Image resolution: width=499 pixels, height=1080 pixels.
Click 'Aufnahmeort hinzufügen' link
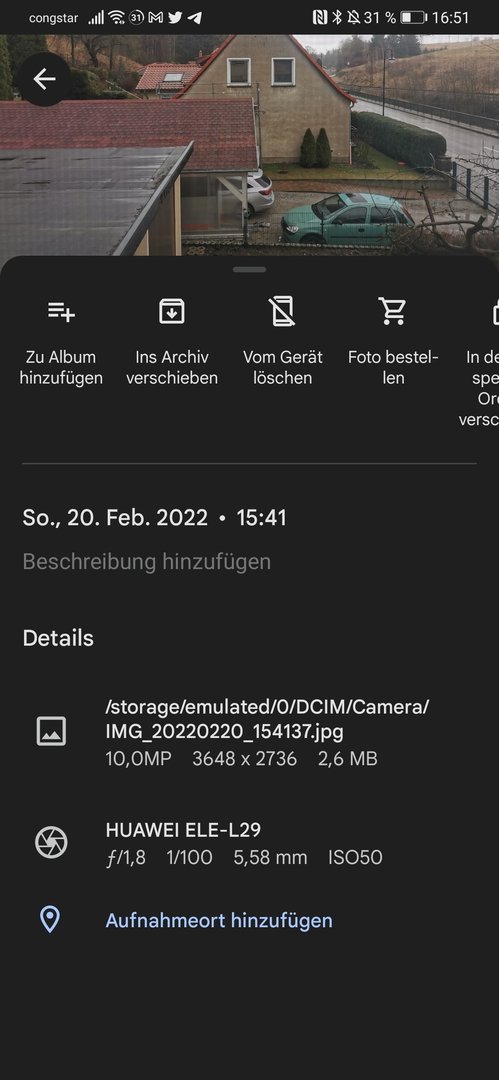[x=218, y=920]
